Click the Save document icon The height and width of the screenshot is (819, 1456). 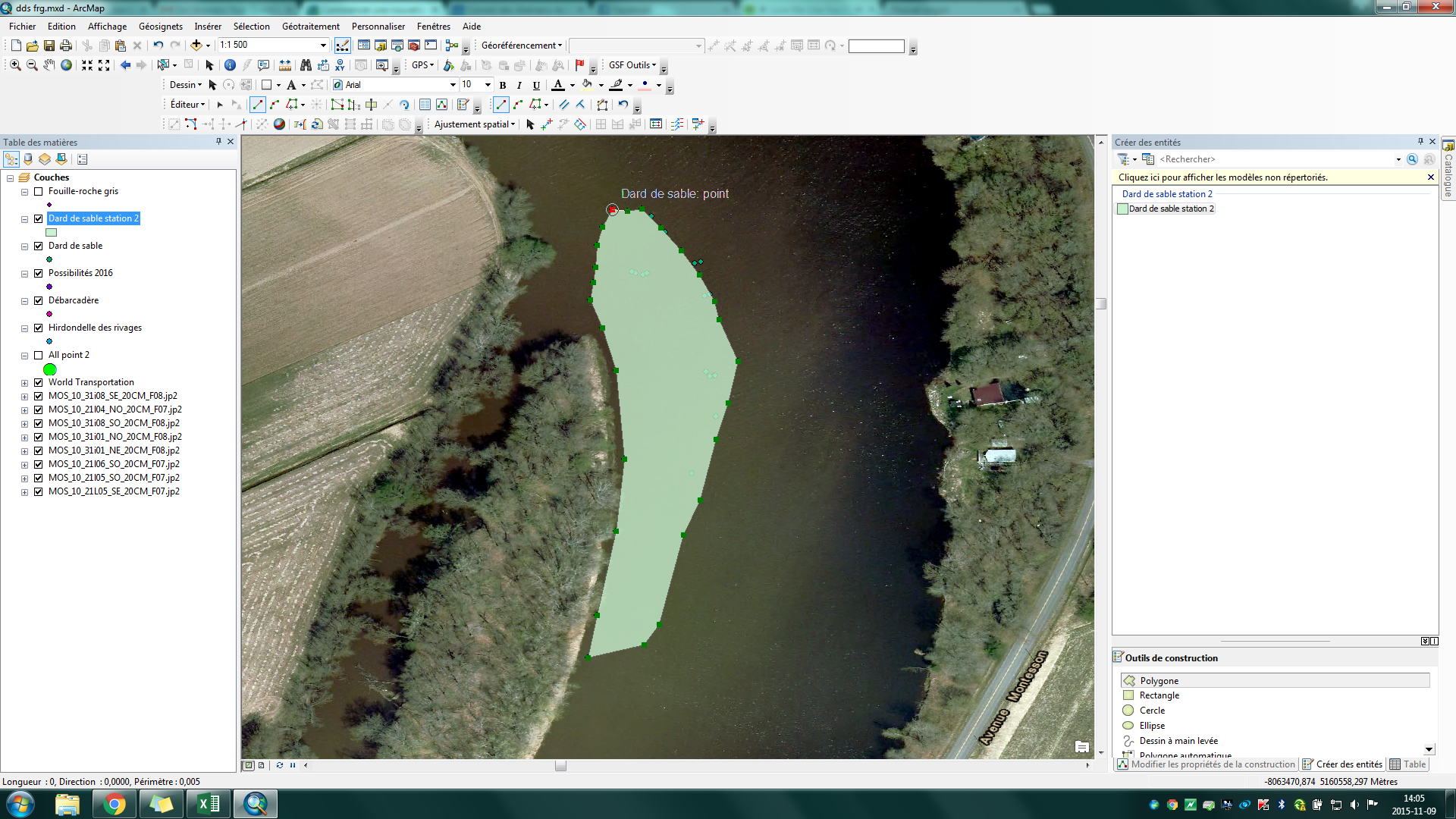[49, 45]
